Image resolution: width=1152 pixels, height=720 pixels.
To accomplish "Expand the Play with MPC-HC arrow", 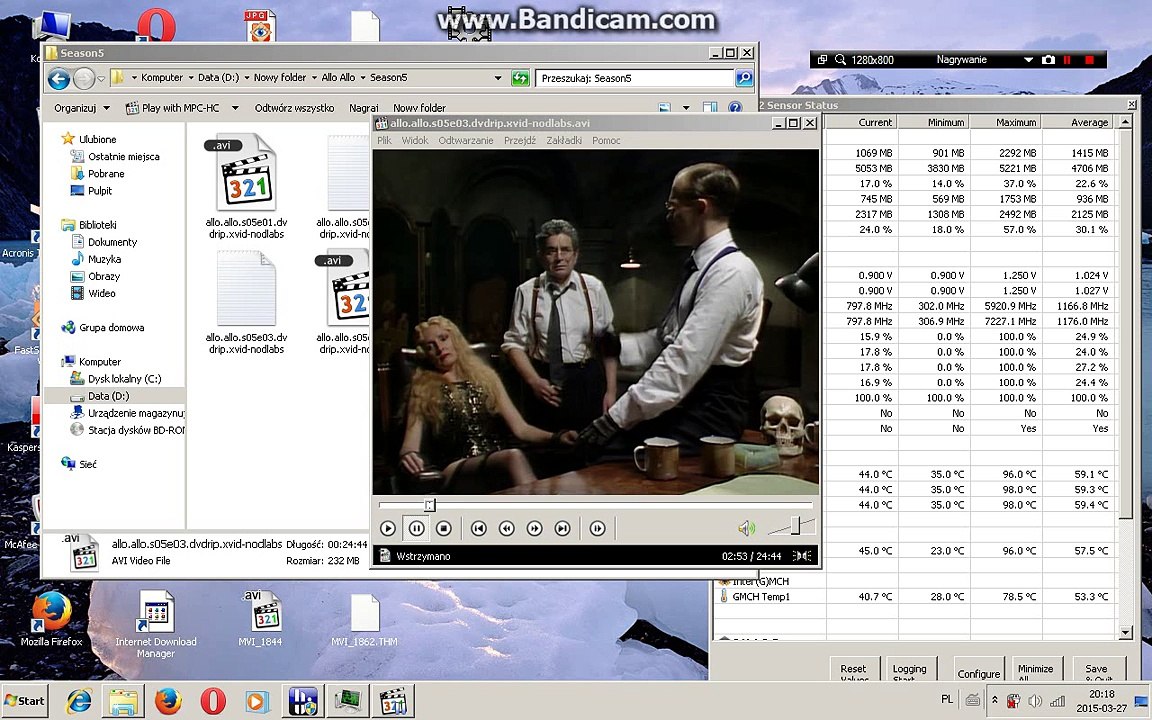I will 235,108.
